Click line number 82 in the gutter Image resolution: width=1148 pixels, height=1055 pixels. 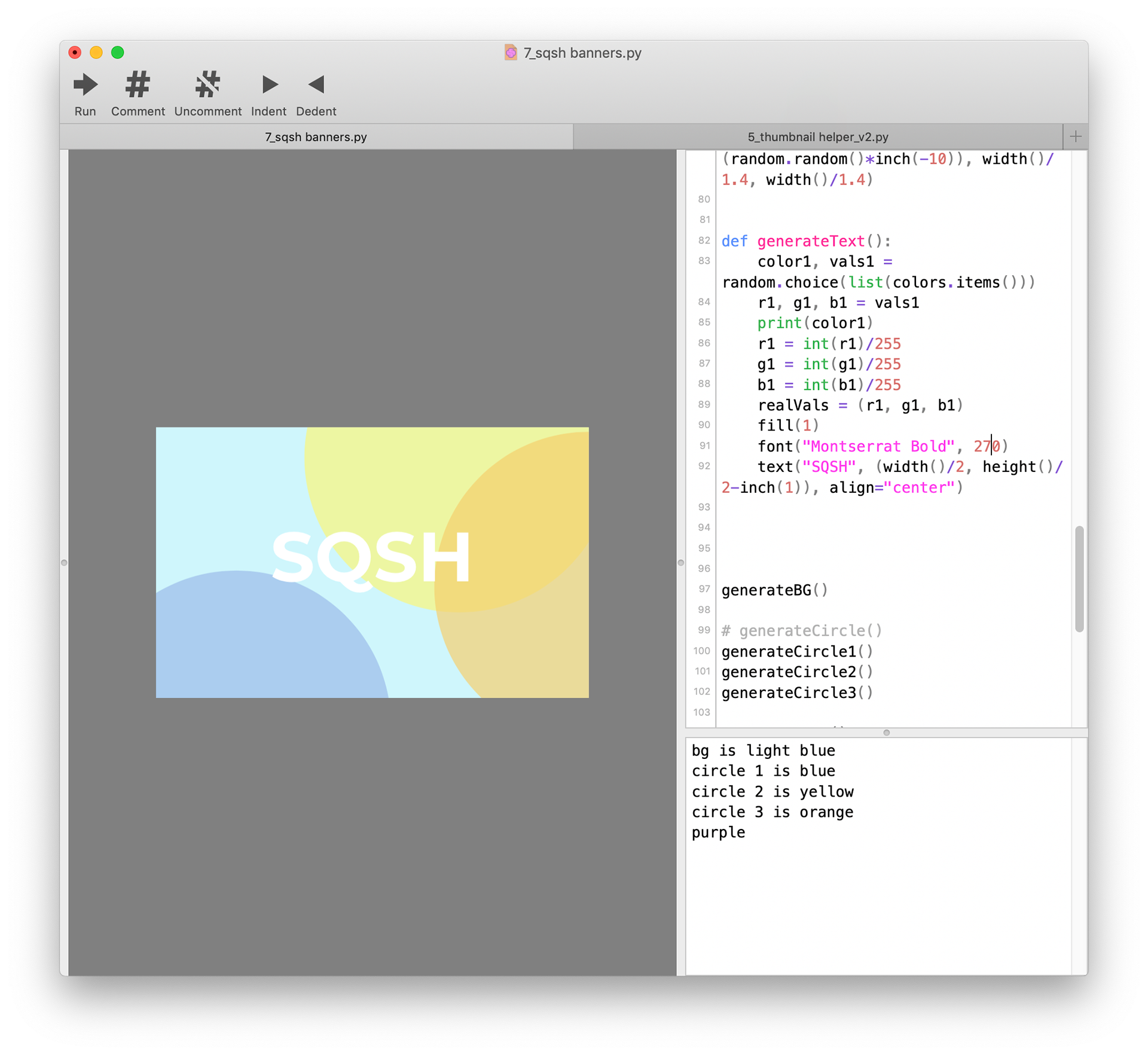coord(704,240)
